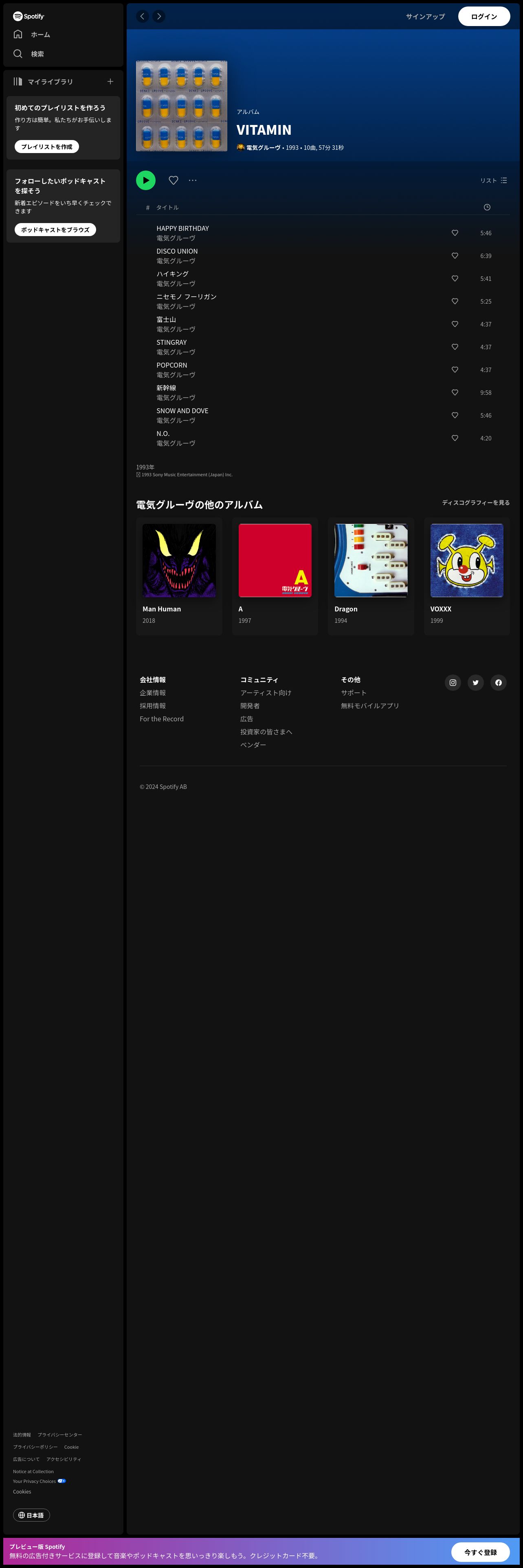
Task: Click ディスコグラフィーを見る link
Action: click(476, 503)
